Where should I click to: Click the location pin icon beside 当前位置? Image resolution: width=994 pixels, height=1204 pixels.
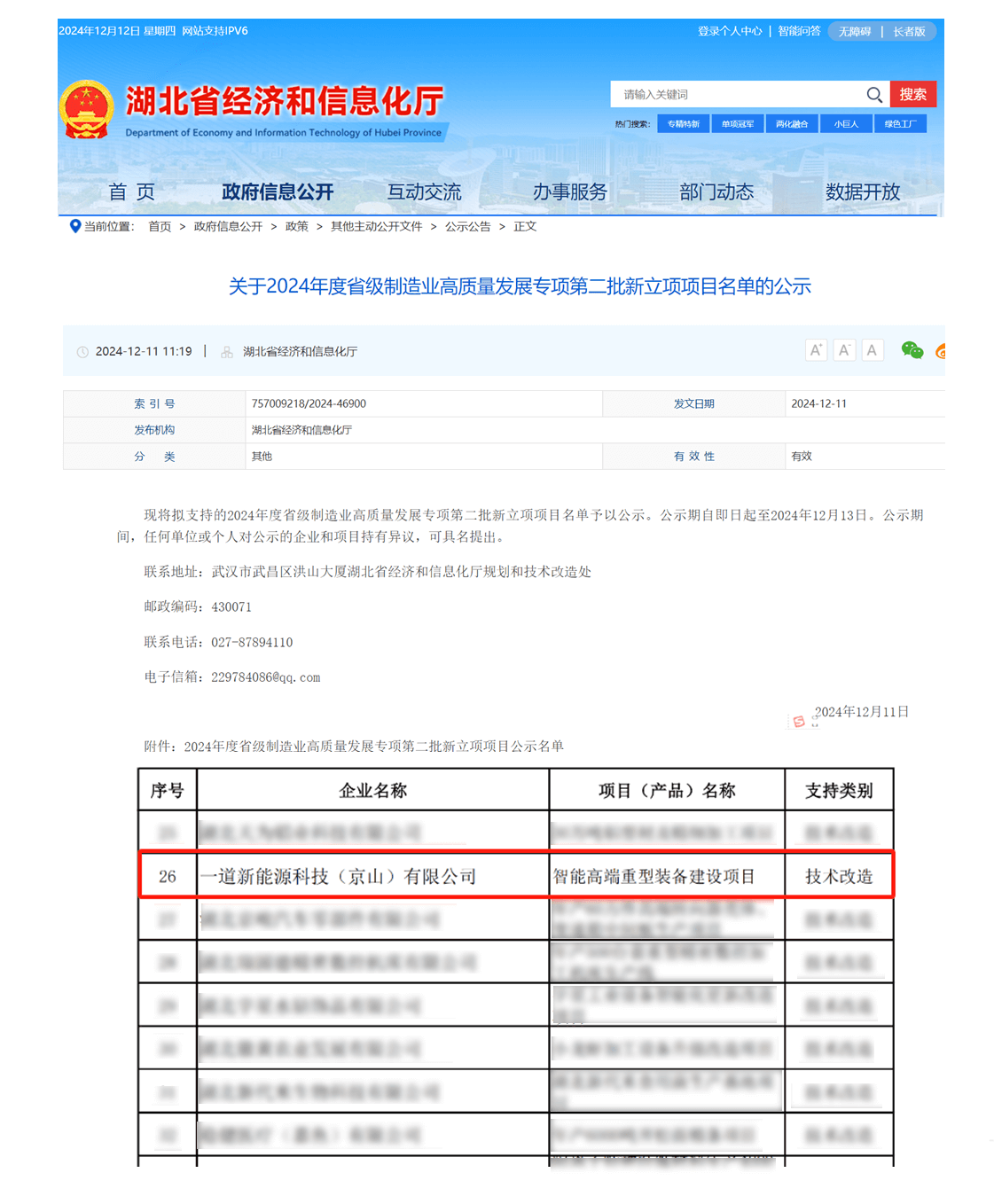click(75, 226)
